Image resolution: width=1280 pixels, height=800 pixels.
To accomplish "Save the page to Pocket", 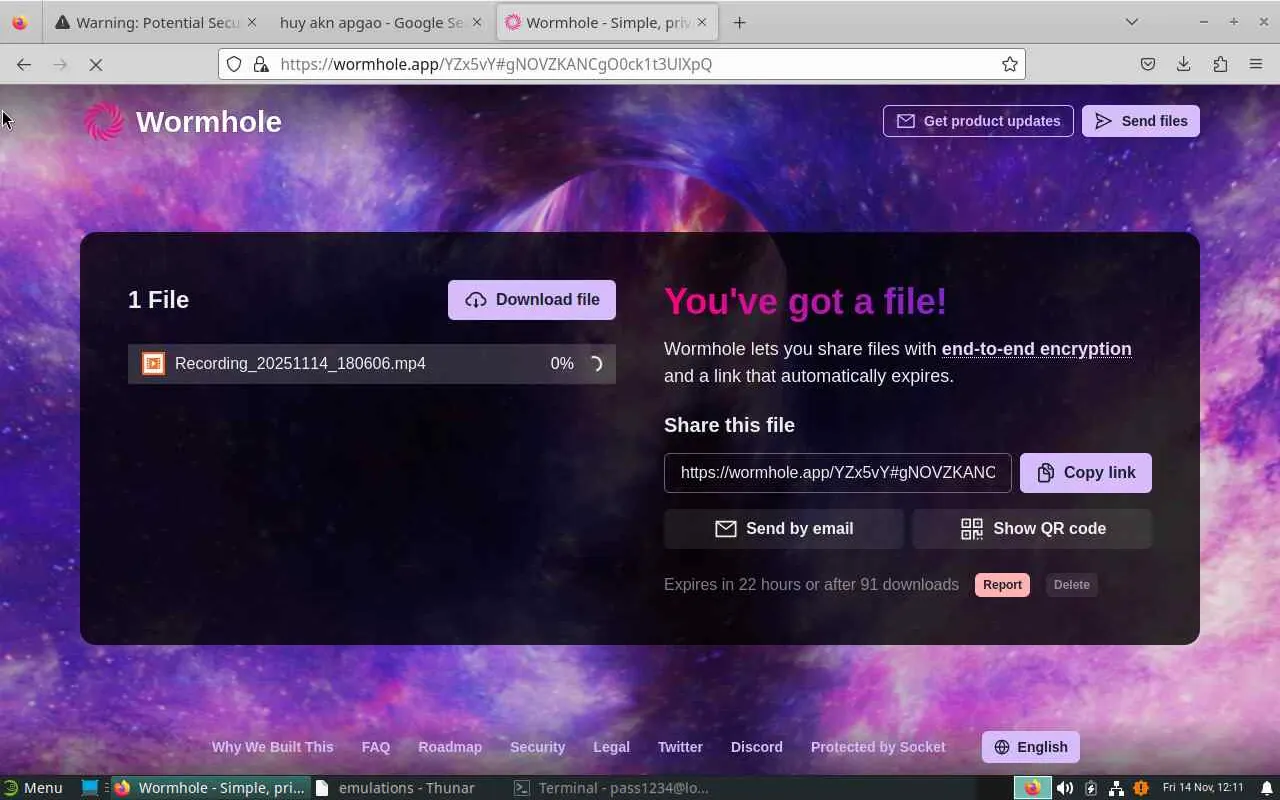I will pyautogui.click(x=1148, y=64).
